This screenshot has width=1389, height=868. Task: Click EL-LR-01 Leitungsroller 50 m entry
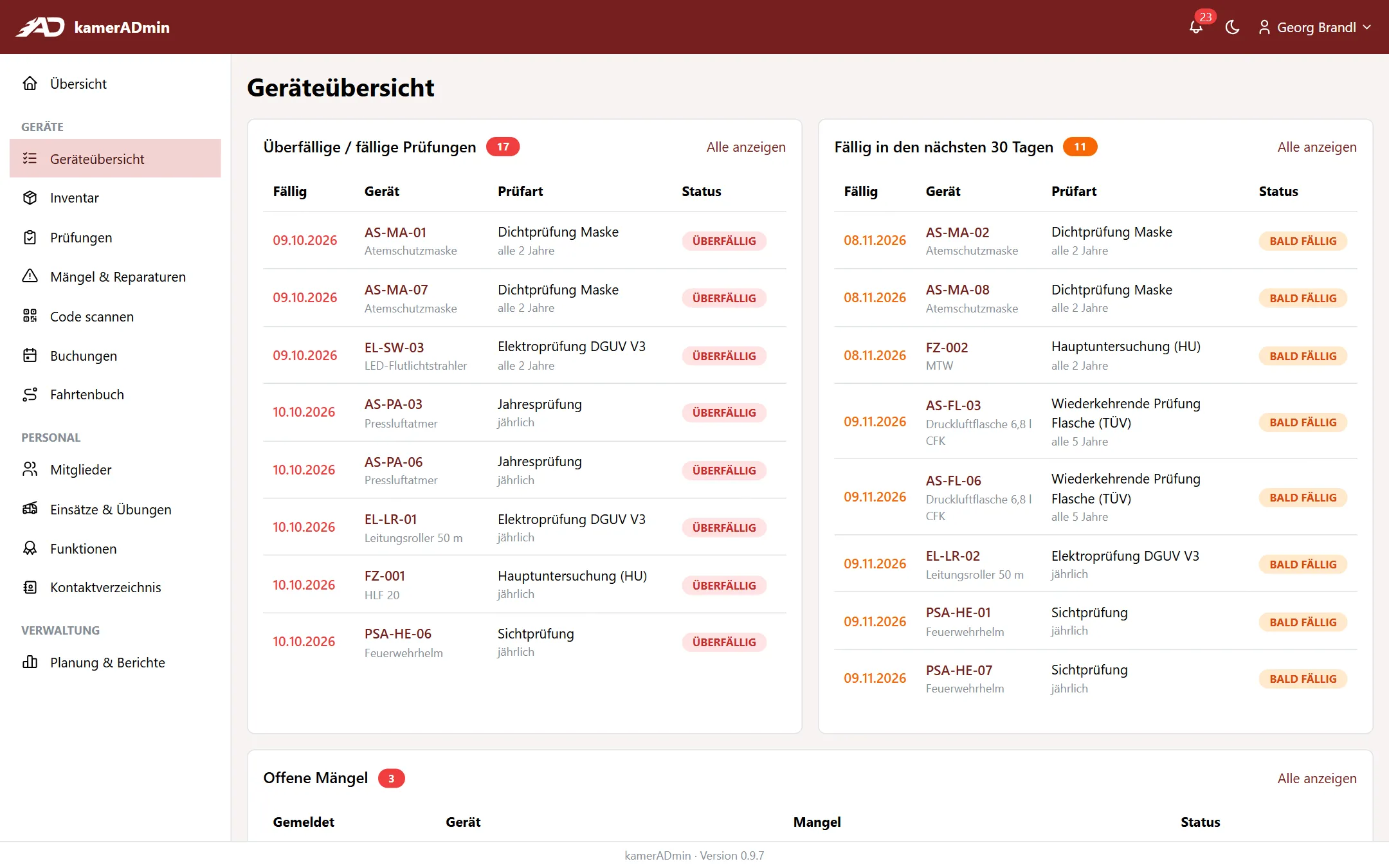(413, 528)
